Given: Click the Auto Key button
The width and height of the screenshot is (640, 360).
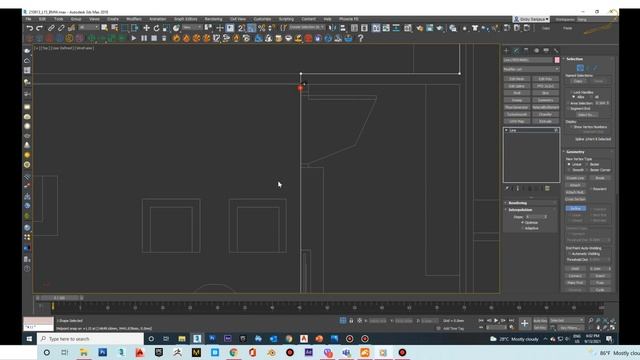Looking at the screenshot, I should (540, 321).
